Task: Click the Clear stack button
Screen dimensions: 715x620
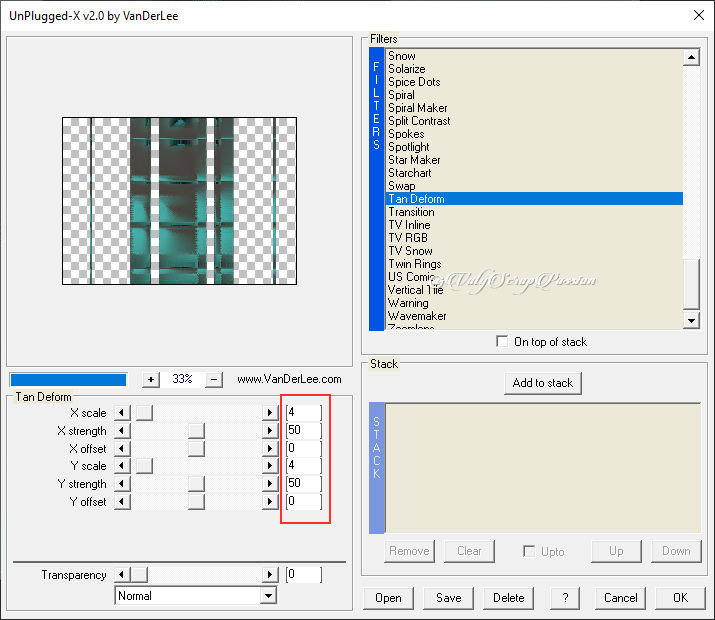Action: [469, 551]
